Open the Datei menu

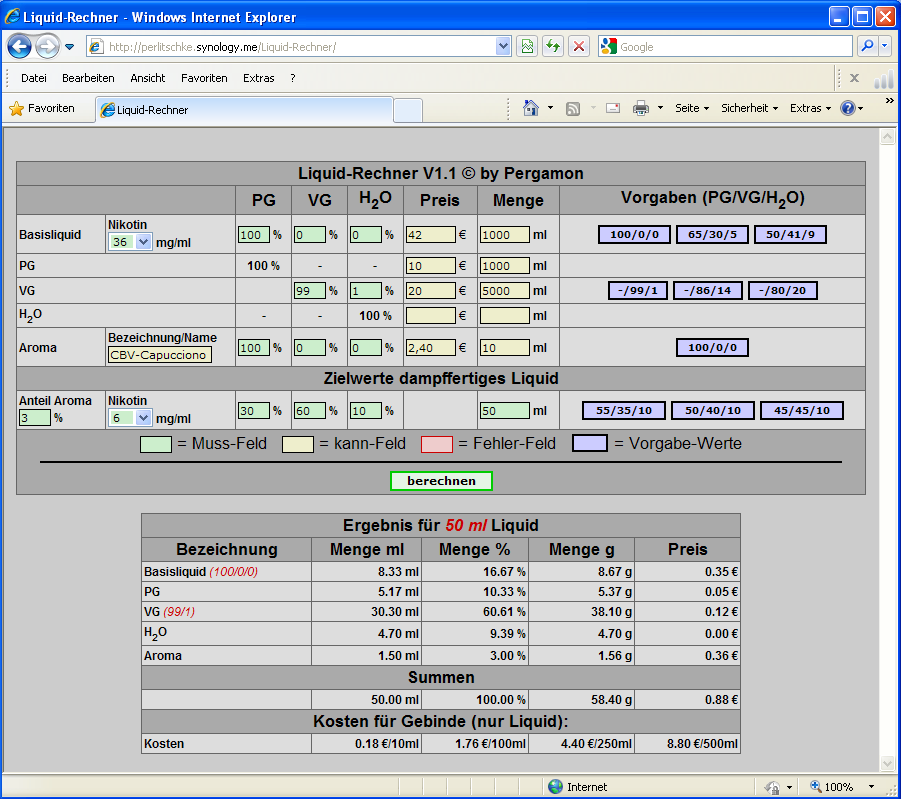(33, 78)
